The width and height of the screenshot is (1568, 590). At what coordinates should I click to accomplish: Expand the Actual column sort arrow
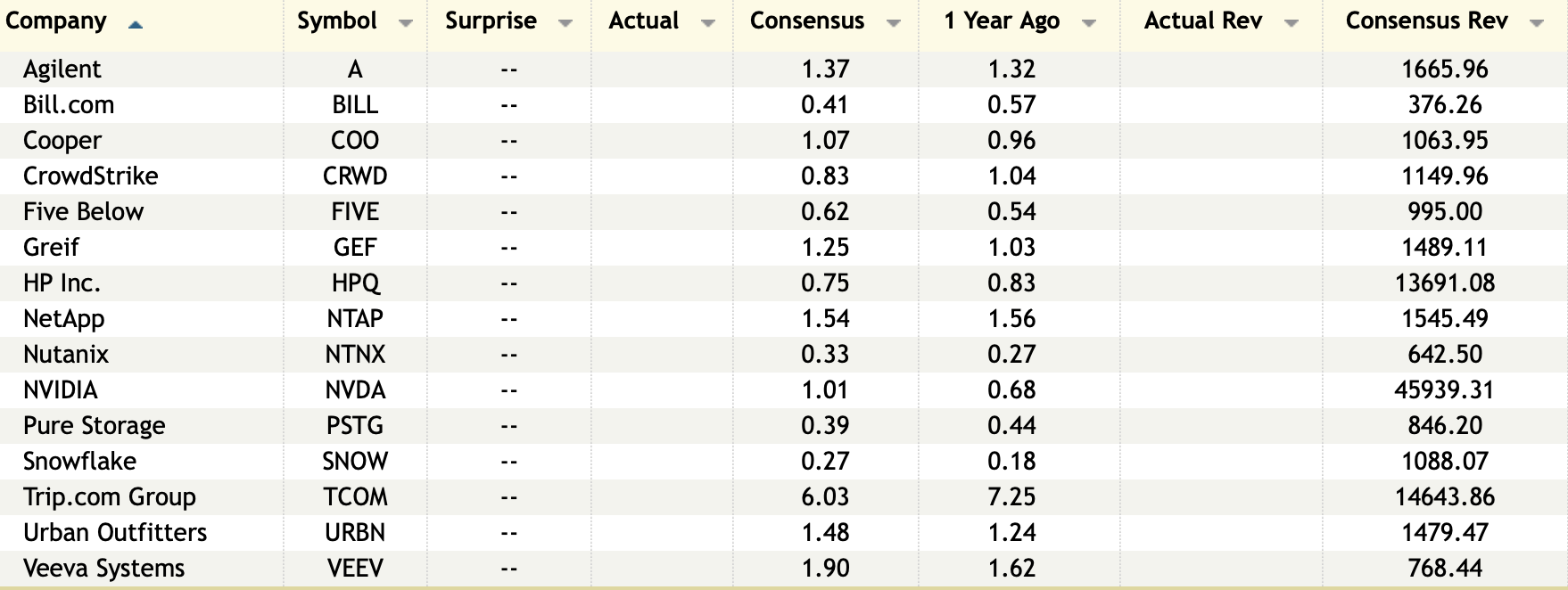coord(708,24)
